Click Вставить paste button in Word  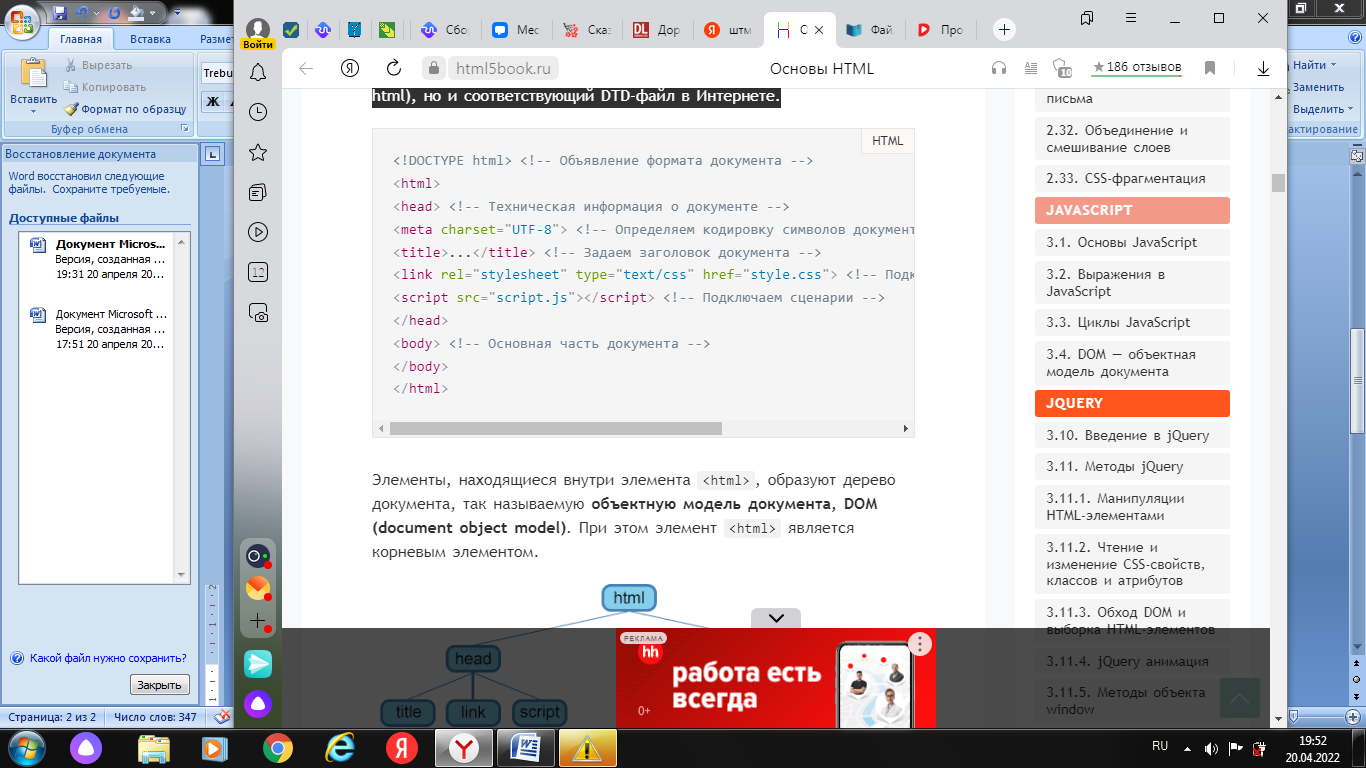click(x=33, y=82)
